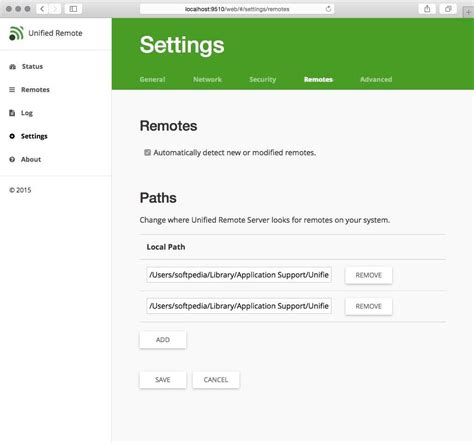
Task: Click the Remotes list icon in sidebar
Action: pos(12,90)
